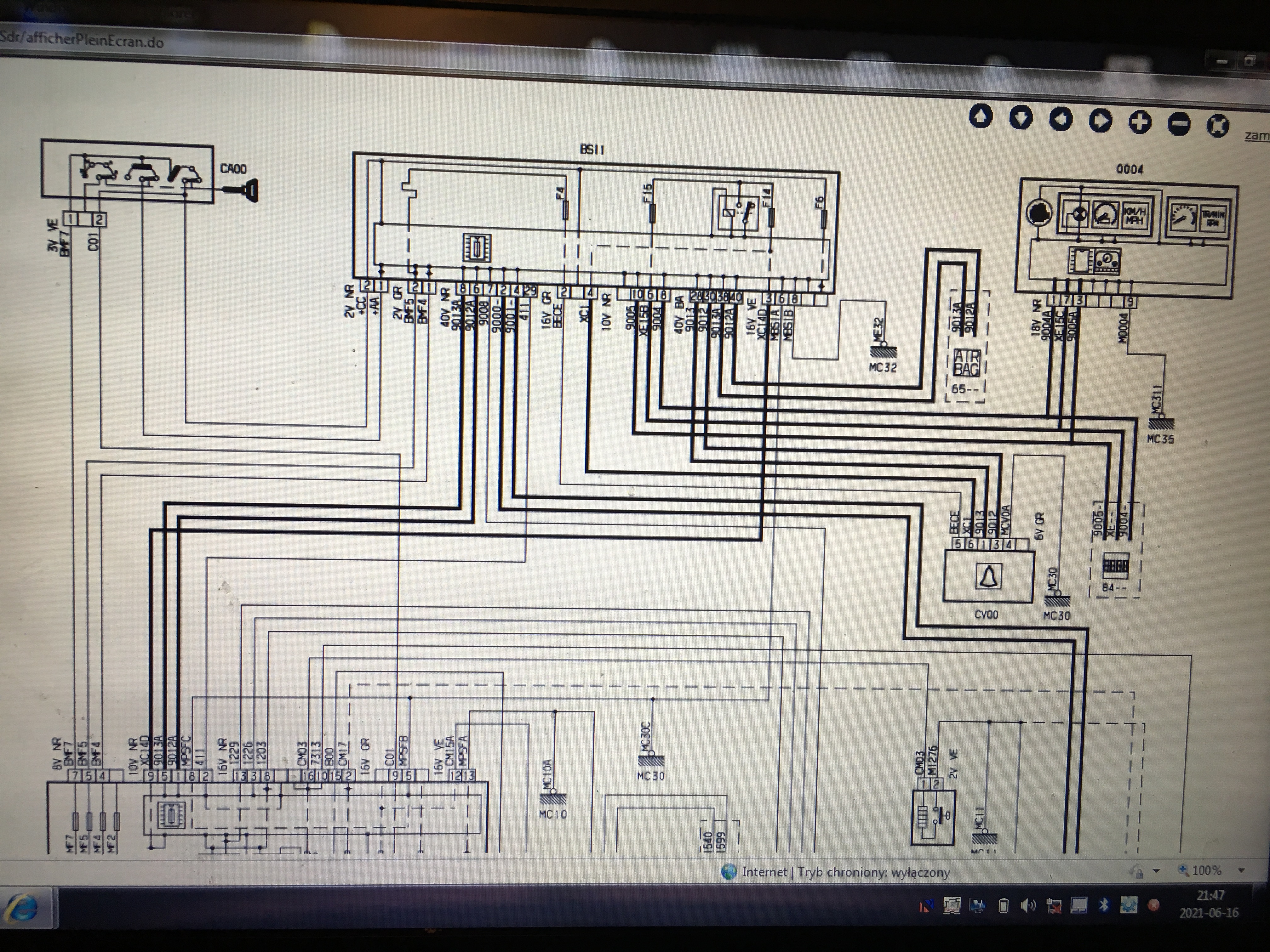The width and height of the screenshot is (1270, 952).
Task: Click the battery tray icon
Action: (1004, 906)
